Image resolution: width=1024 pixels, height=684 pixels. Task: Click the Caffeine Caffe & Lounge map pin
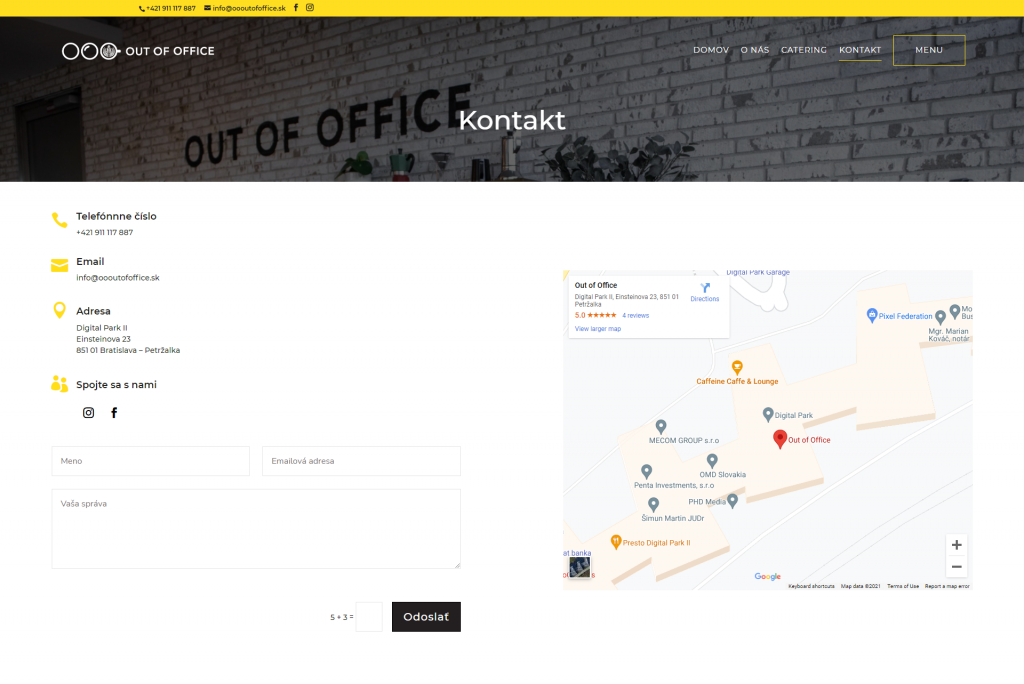[x=737, y=368]
